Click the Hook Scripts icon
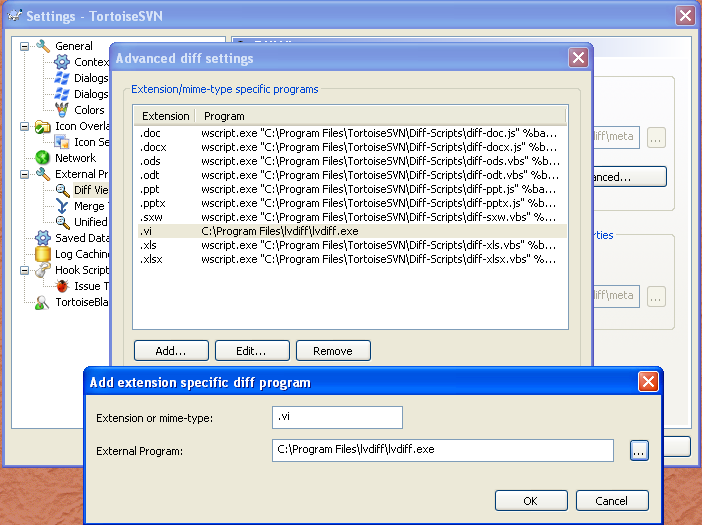 tap(43, 270)
